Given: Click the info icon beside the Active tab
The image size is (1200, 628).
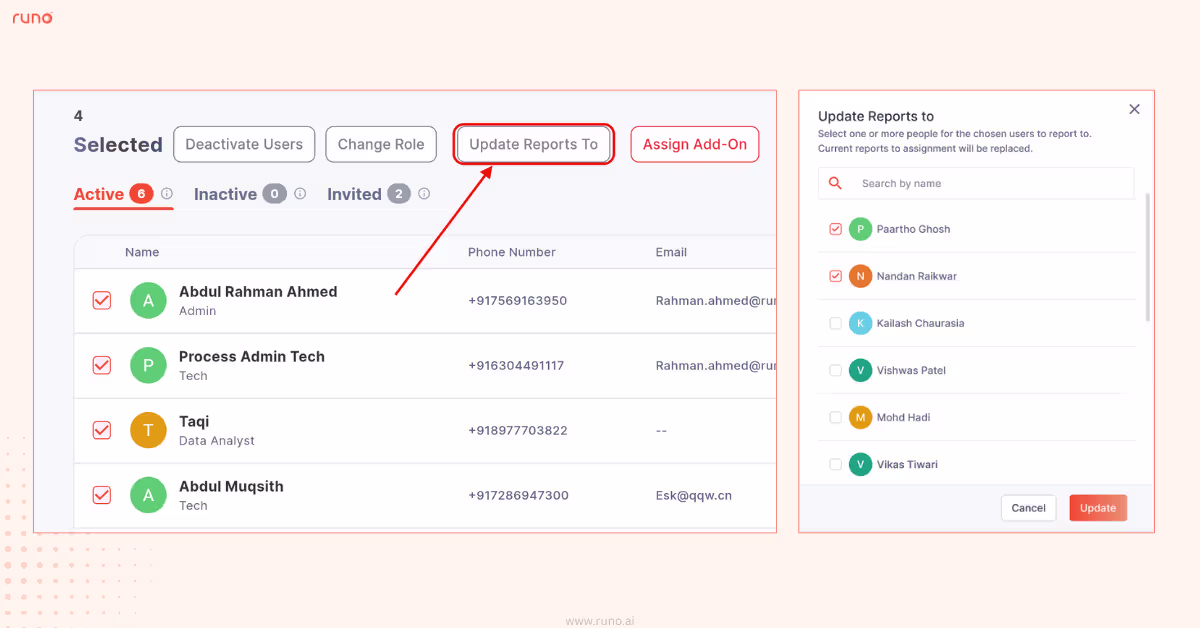Looking at the screenshot, I should pos(167,193).
